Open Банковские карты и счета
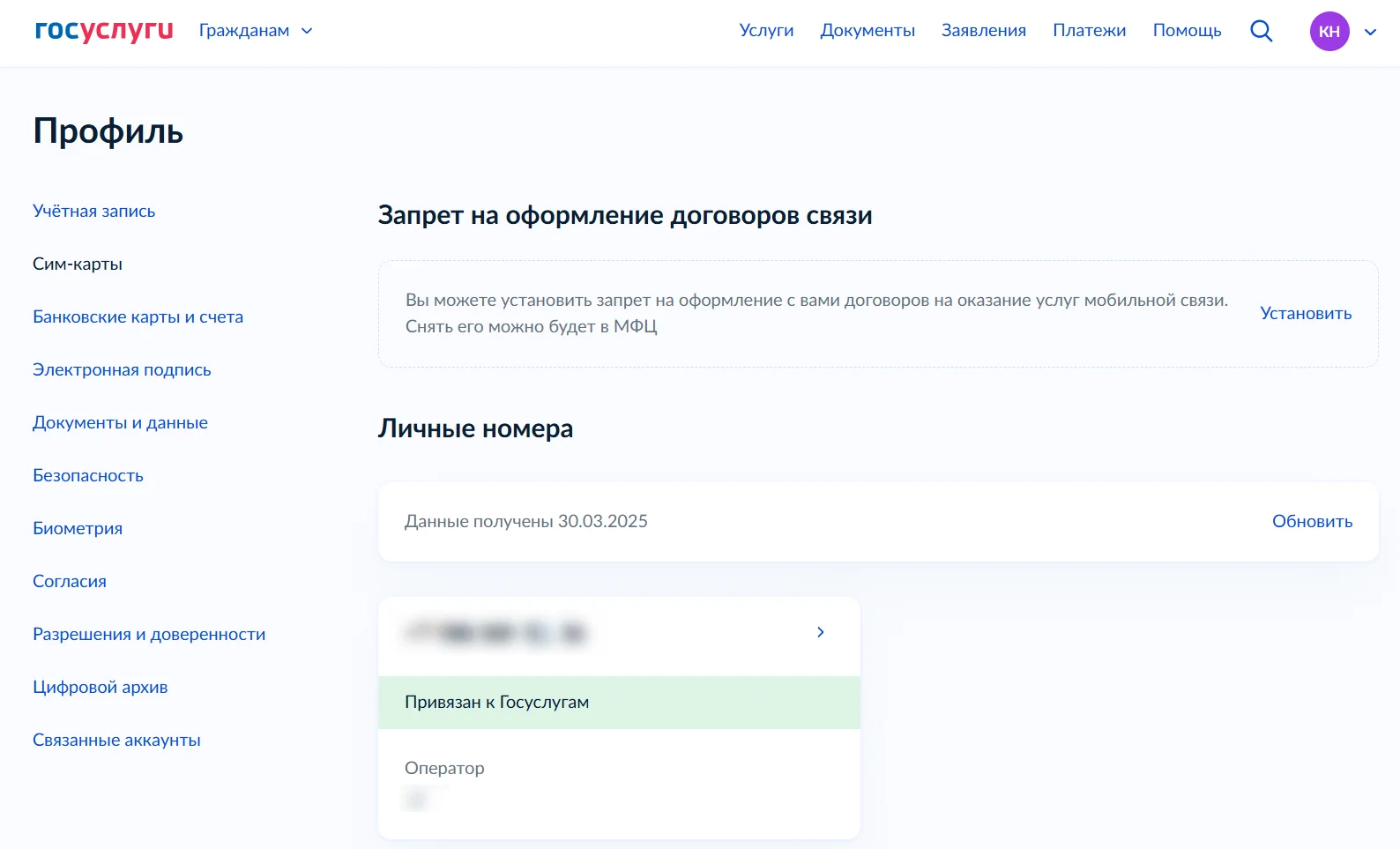Viewport: 1400px width, 849px height. (138, 317)
